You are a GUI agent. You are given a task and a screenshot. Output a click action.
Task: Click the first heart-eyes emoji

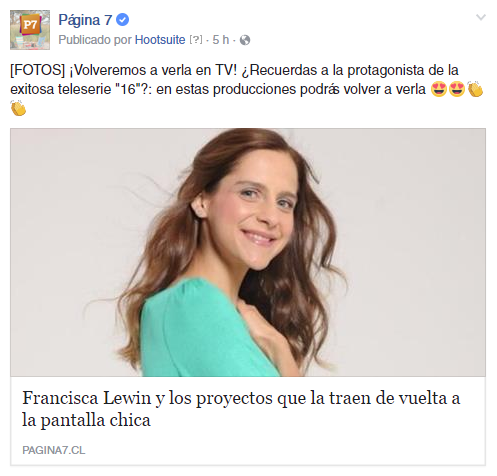pos(439,89)
